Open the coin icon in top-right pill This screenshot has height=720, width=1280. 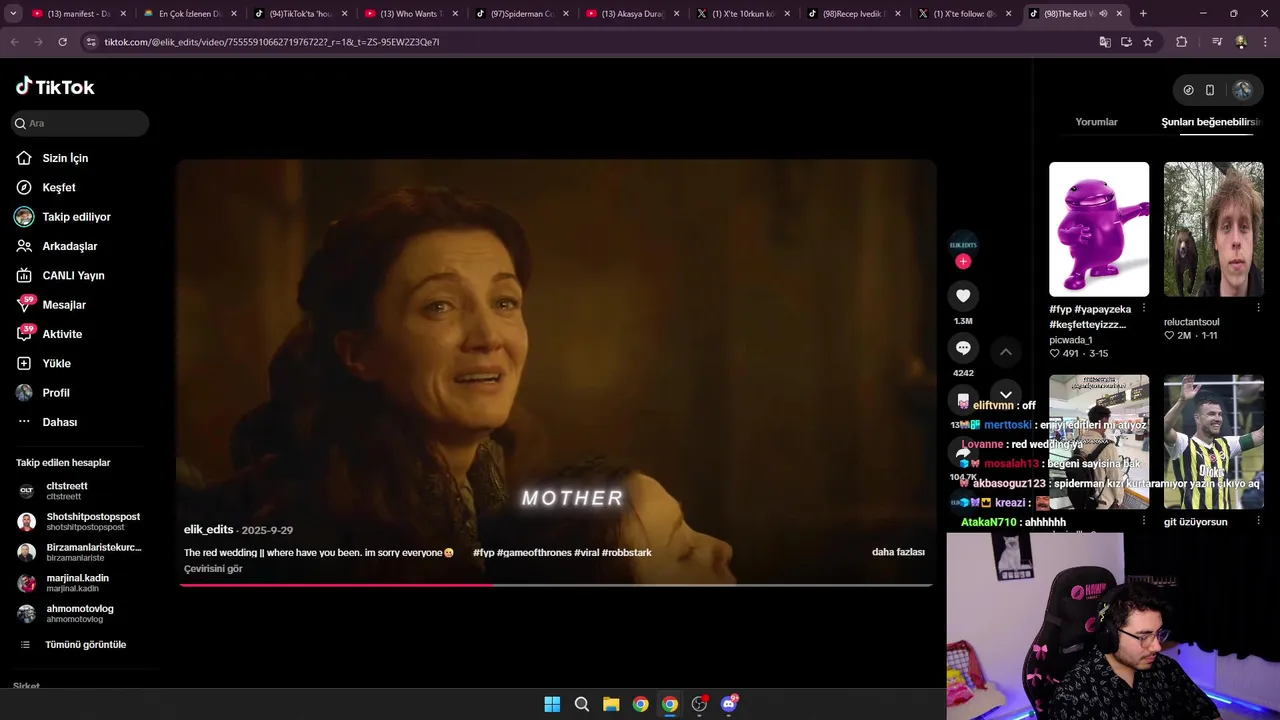click(1188, 90)
